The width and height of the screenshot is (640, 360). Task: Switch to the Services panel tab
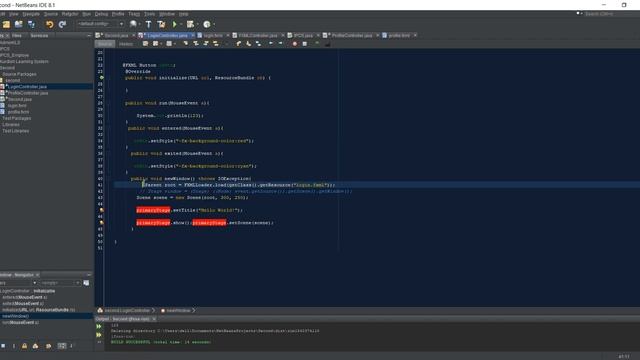point(39,36)
